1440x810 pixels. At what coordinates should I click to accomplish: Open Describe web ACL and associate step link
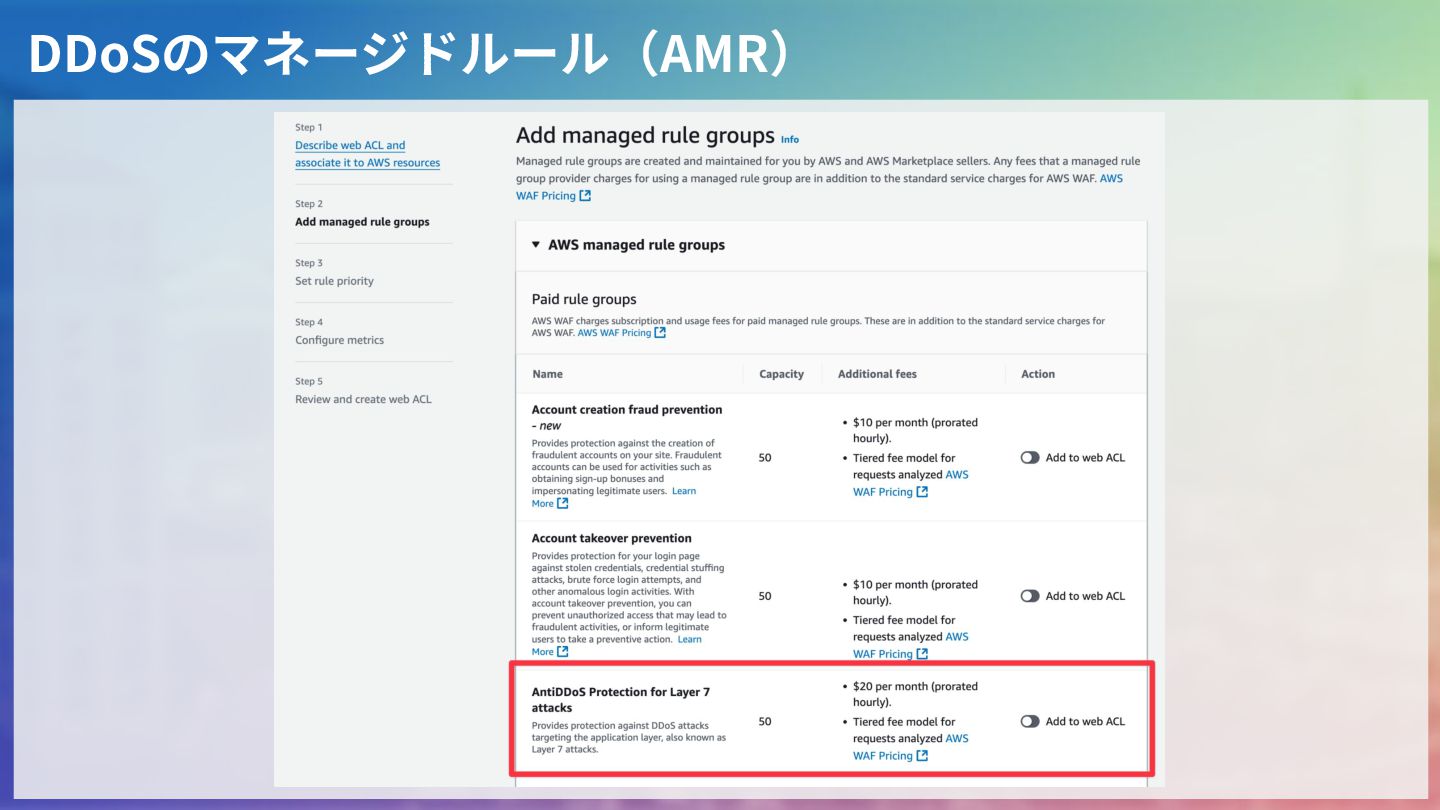tap(367, 154)
